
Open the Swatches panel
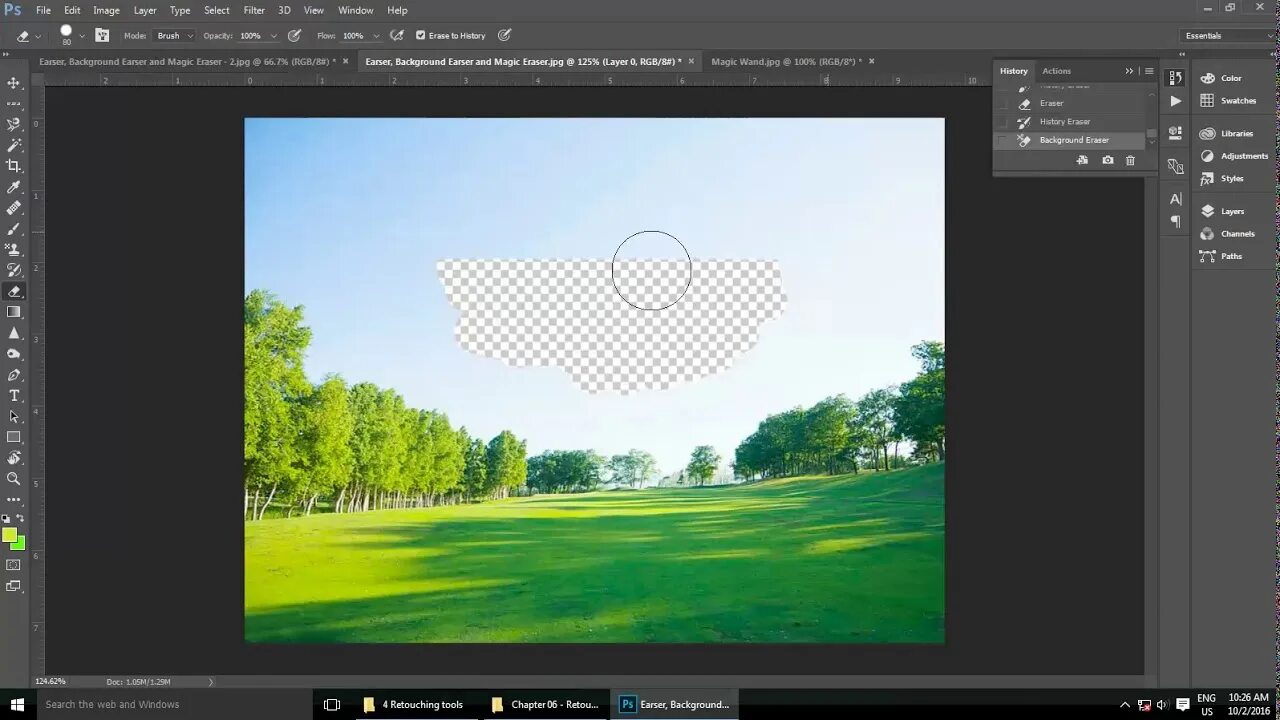[x=1227, y=101]
